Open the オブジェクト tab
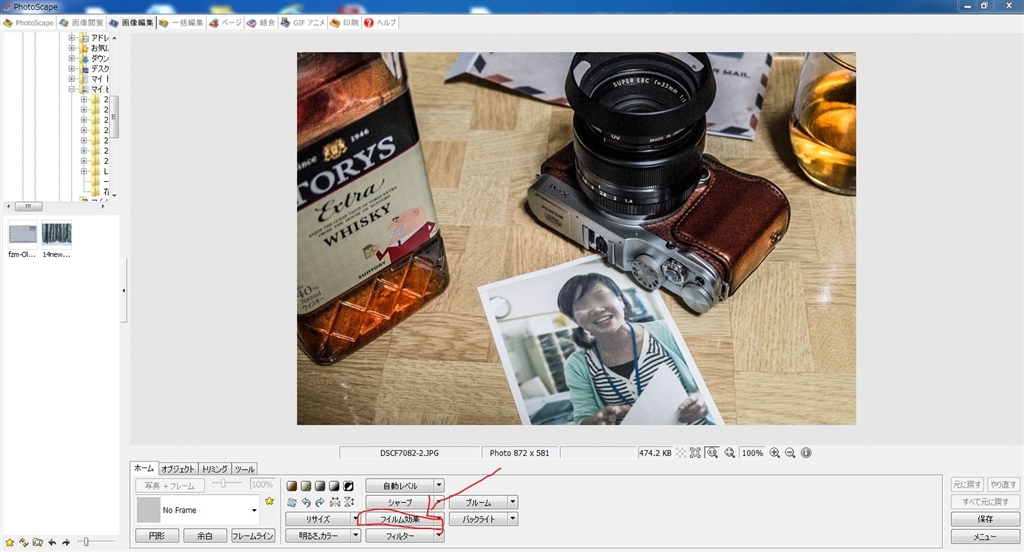Viewport: 1024px width, 552px height. 179,468
